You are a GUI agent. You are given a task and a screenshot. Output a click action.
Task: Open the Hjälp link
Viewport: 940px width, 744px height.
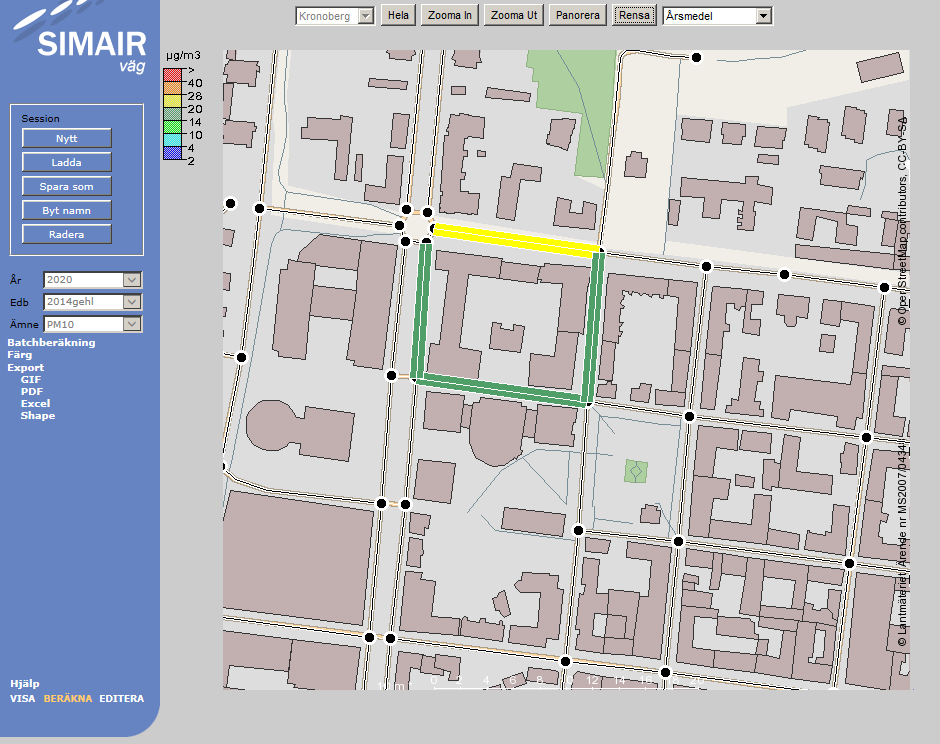[25, 683]
